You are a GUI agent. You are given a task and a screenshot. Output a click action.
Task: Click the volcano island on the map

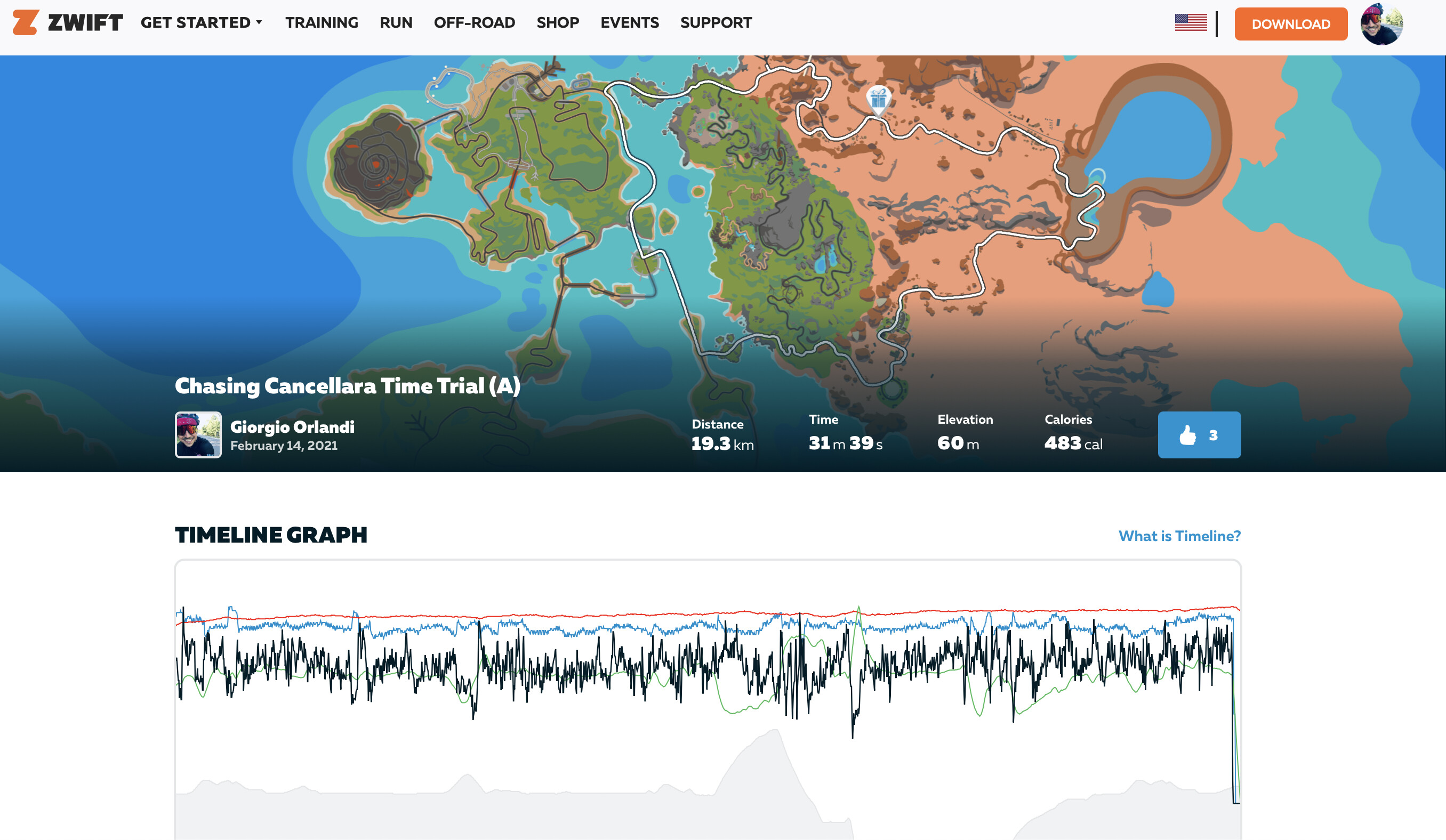376,164
